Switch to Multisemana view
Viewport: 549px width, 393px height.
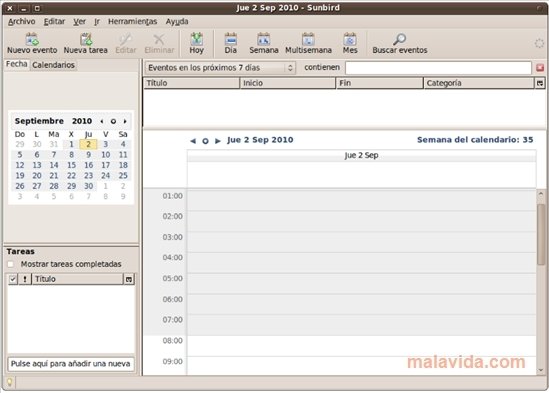308,43
